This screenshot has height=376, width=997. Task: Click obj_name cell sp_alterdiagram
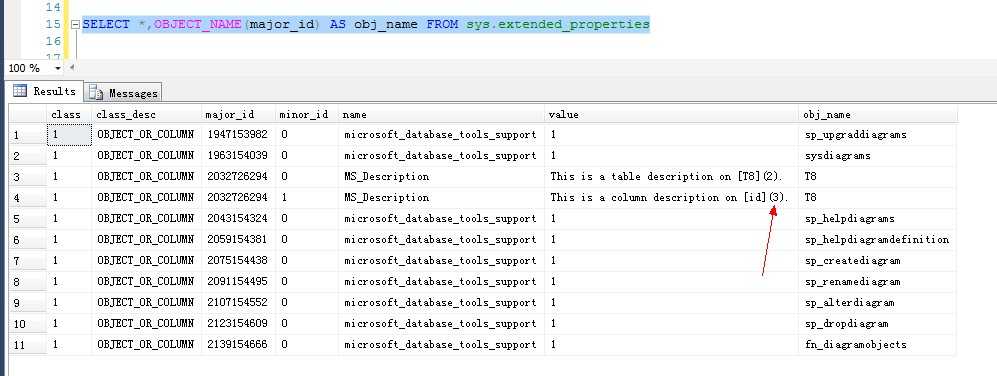click(877, 303)
